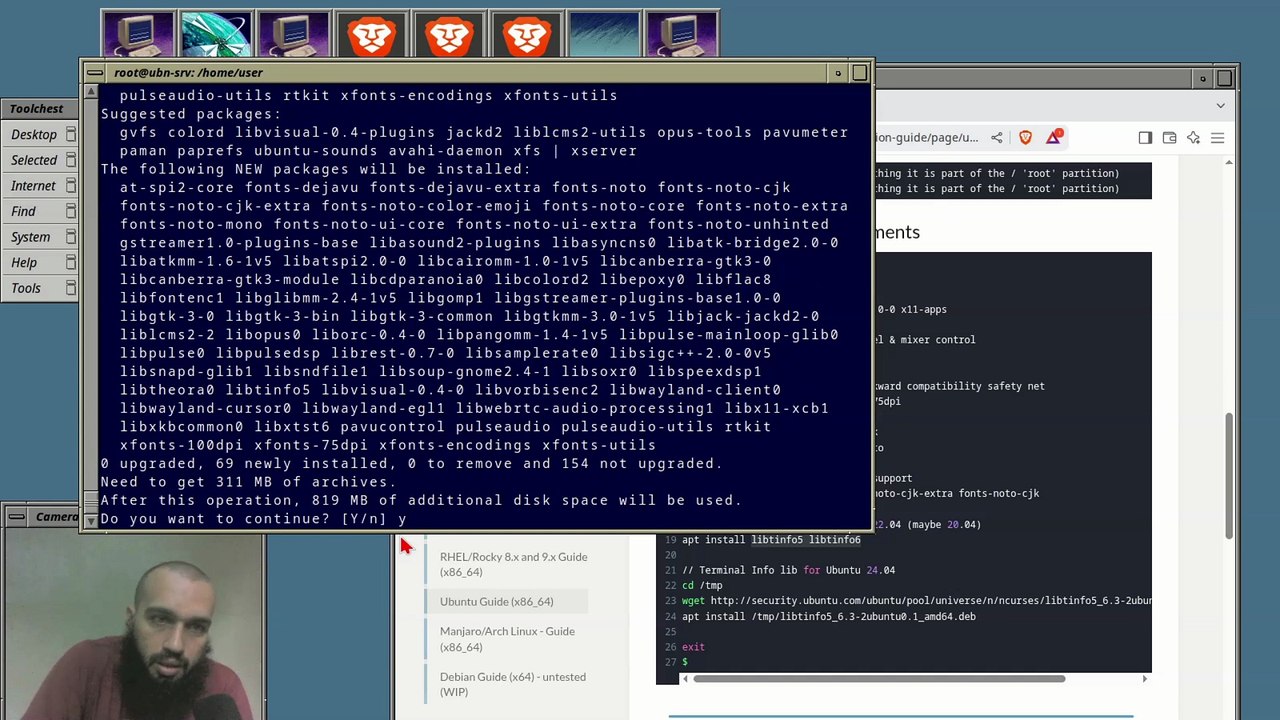Open terminal window menu button in title bar

(x=93, y=72)
